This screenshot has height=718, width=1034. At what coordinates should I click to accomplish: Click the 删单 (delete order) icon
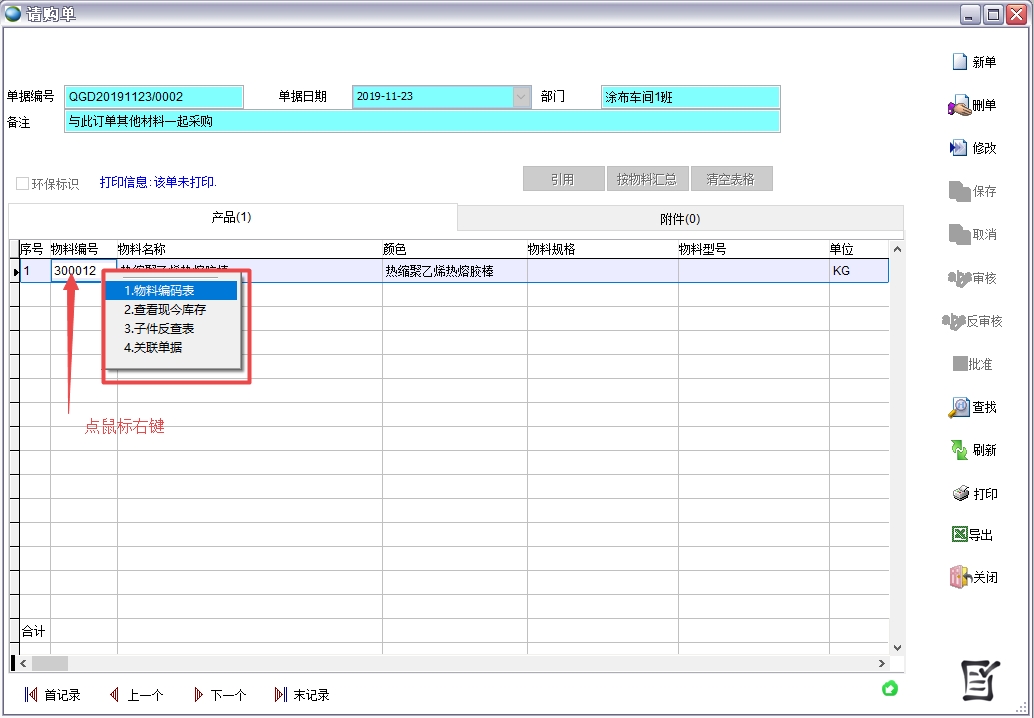coord(958,105)
